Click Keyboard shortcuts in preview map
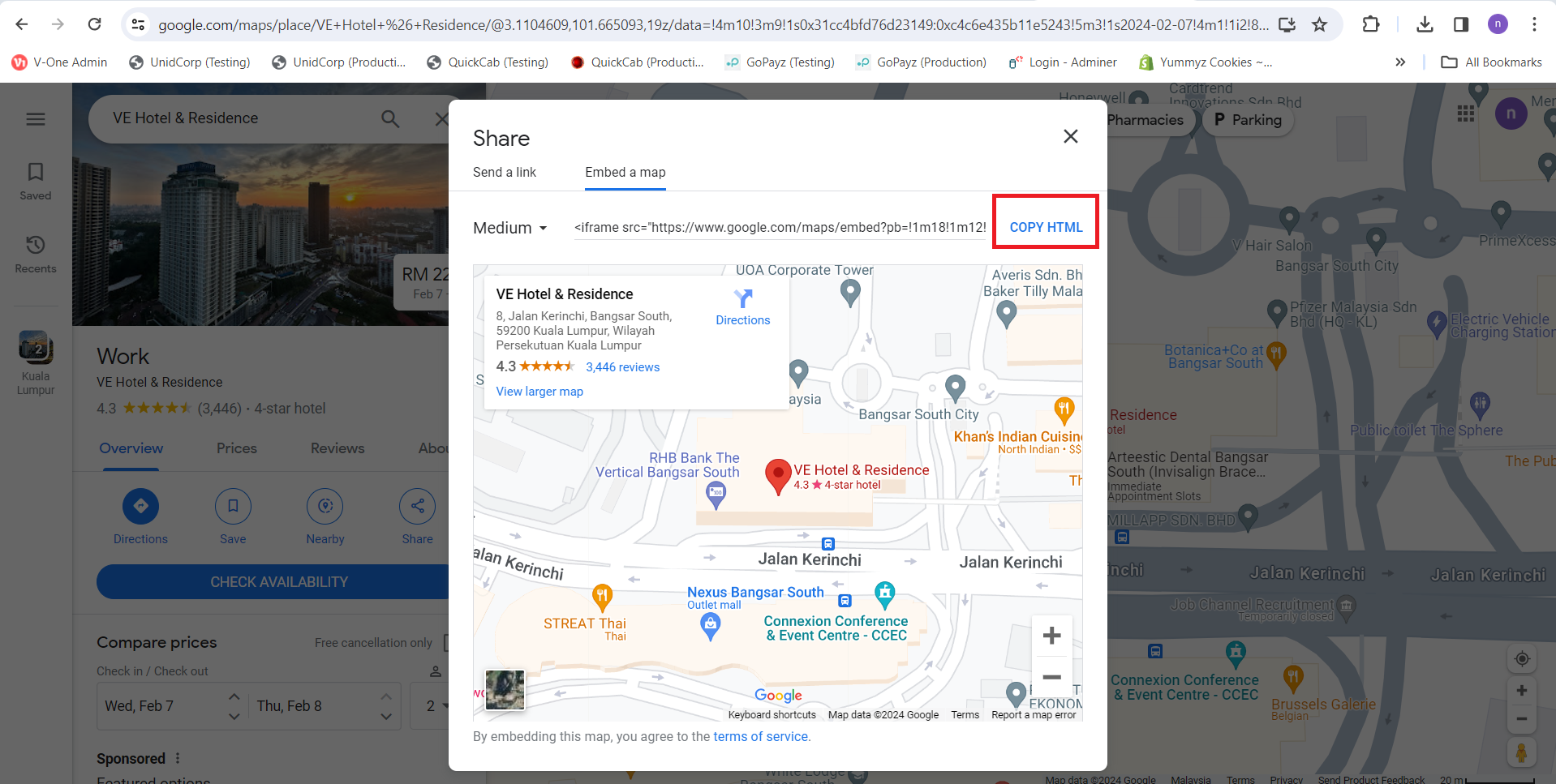 pyautogui.click(x=772, y=714)
